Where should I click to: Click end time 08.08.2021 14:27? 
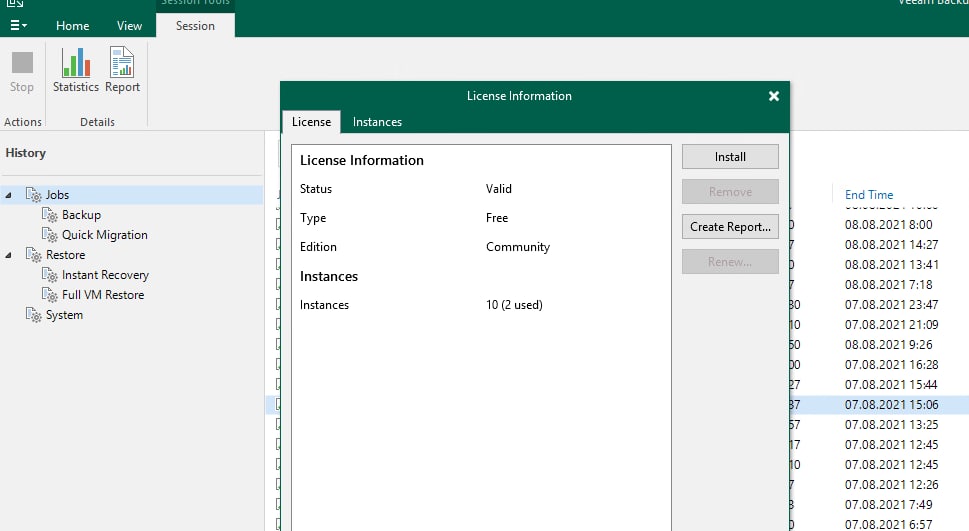tap(891, 245)
